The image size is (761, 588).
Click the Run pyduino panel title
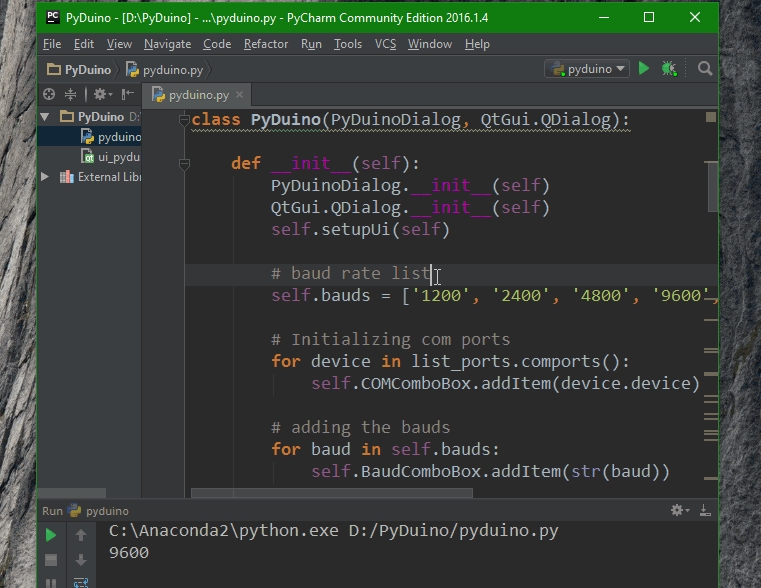click(85, 511)
